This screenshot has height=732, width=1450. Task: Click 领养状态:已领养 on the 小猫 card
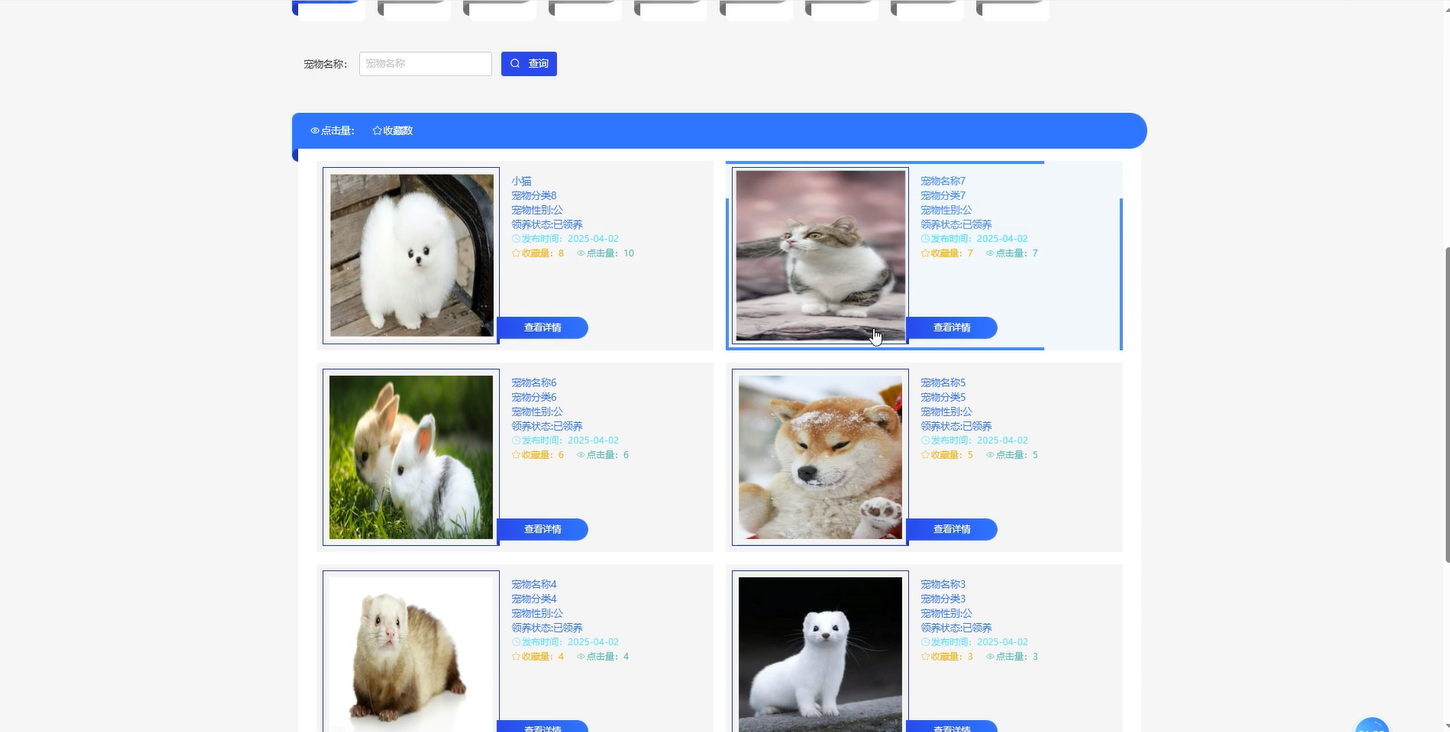(547, 225)
